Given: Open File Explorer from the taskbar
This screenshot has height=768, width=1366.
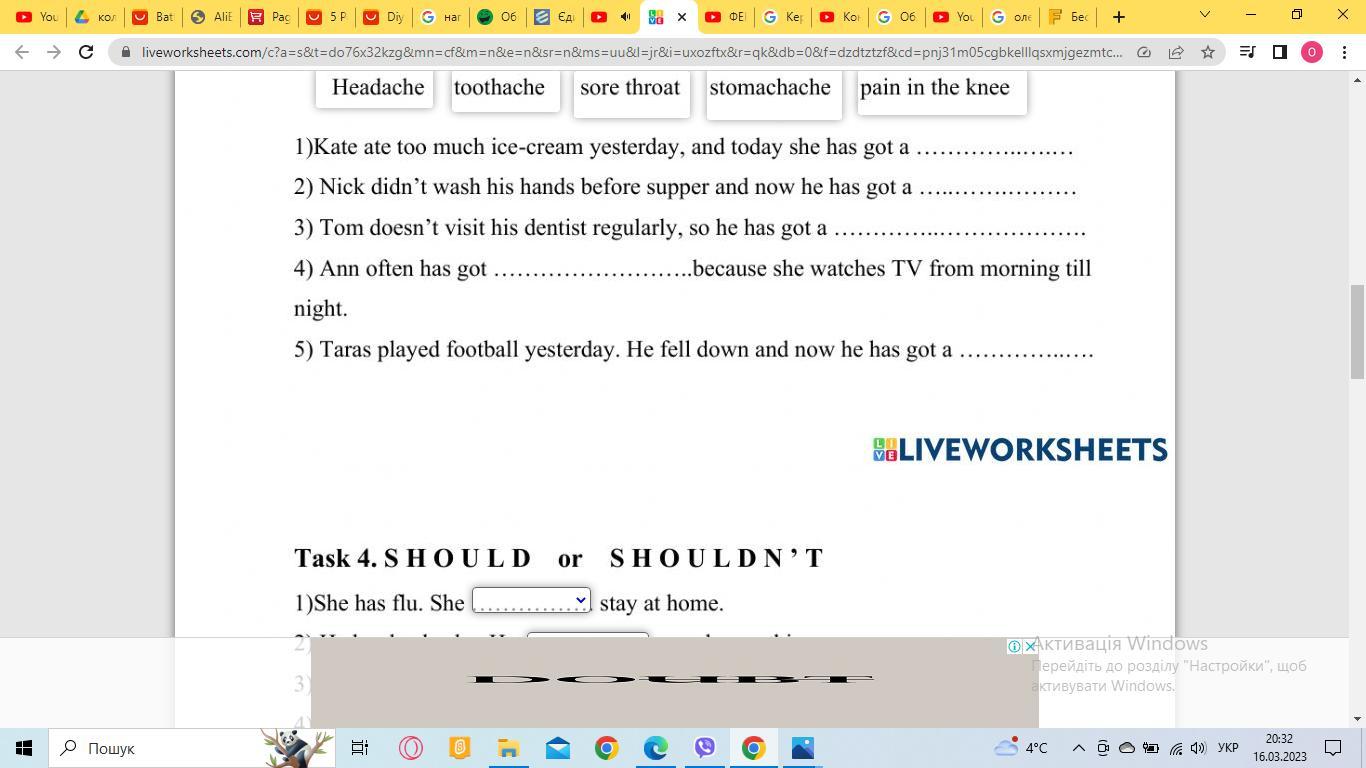Looking at the screenshot, I should [508, 748].
